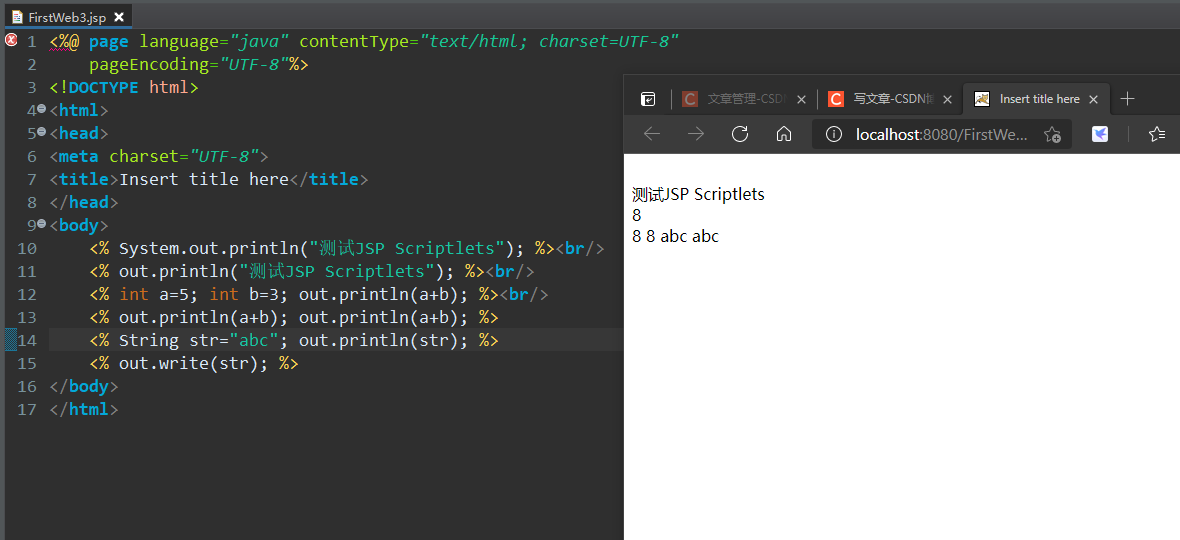Click the Insert title here tab favicon
This screenshot has width=1180, height=540.
tap(981, 99)
